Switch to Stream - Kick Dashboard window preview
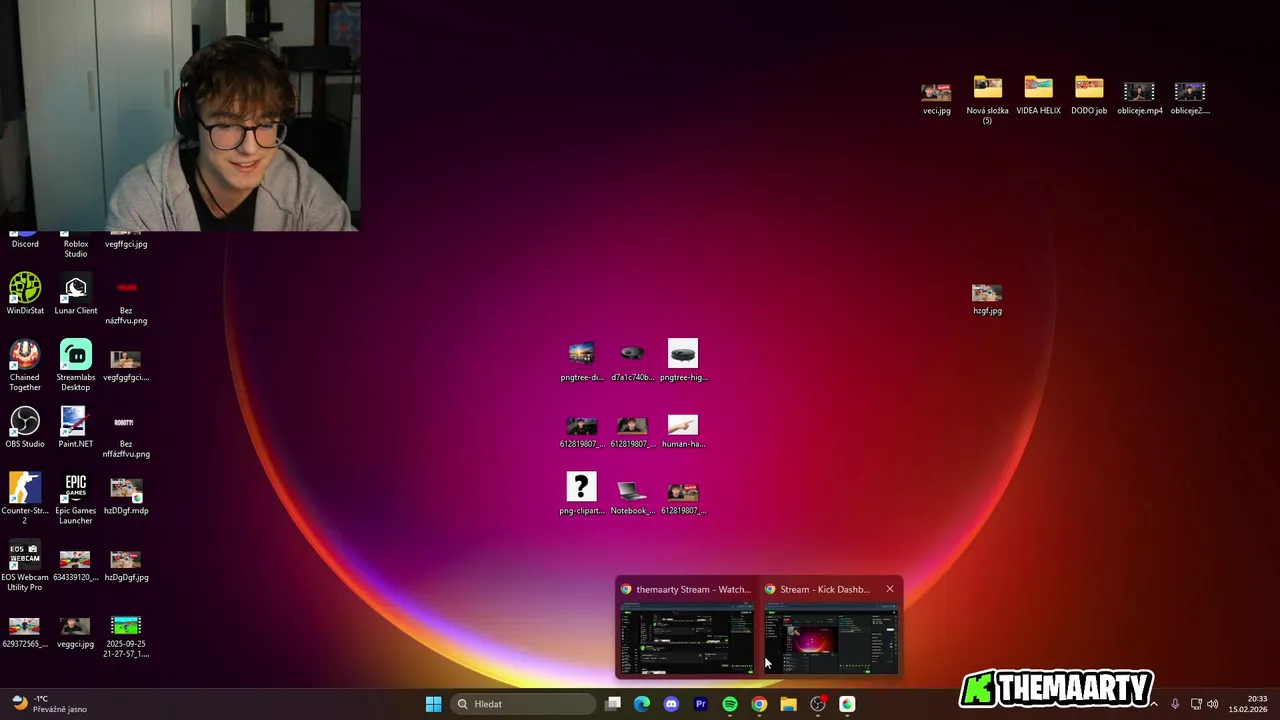This screenshot has height=720, width=1280. (x=830, y=628)
